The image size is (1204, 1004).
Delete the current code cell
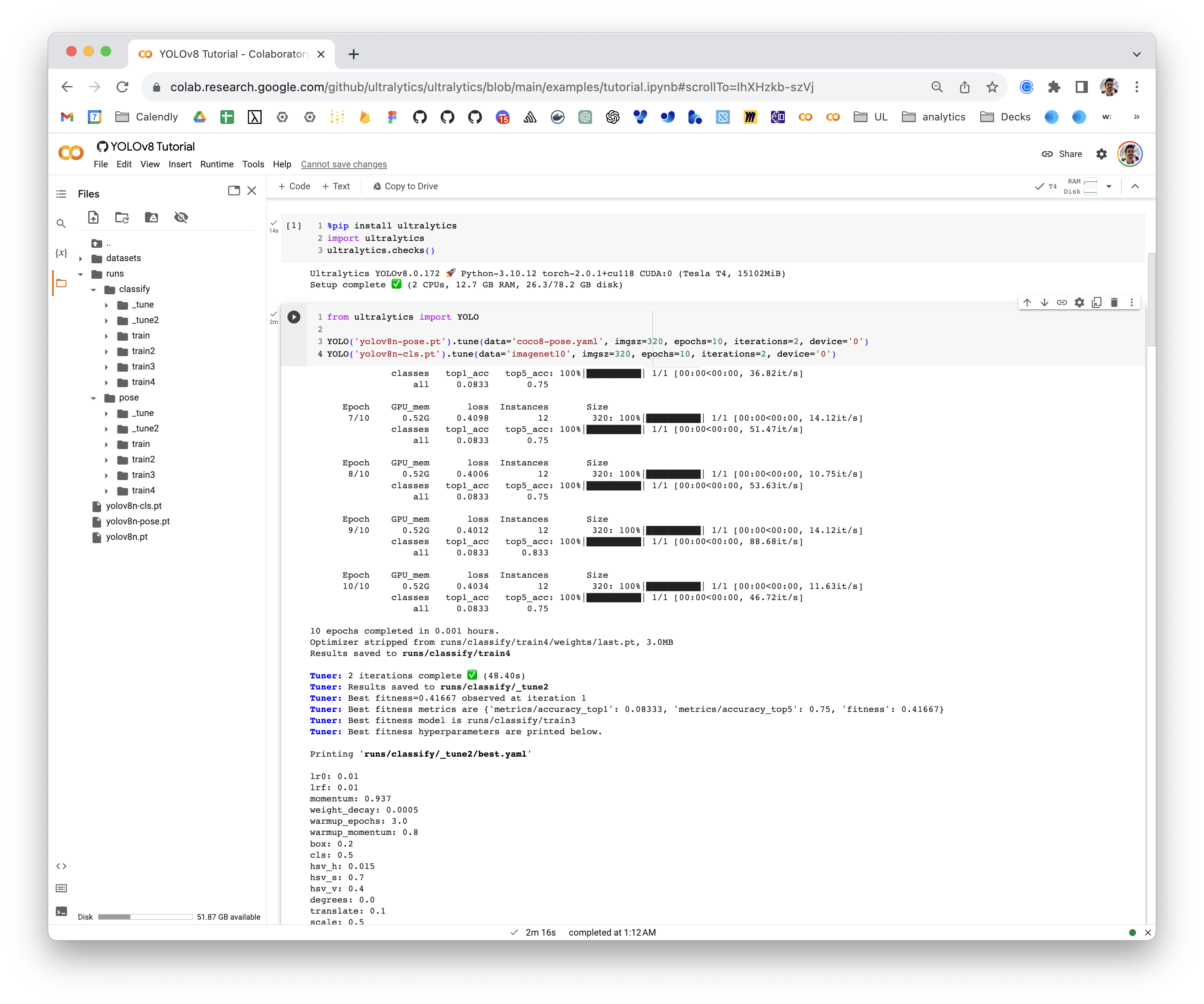point(1114,302)
